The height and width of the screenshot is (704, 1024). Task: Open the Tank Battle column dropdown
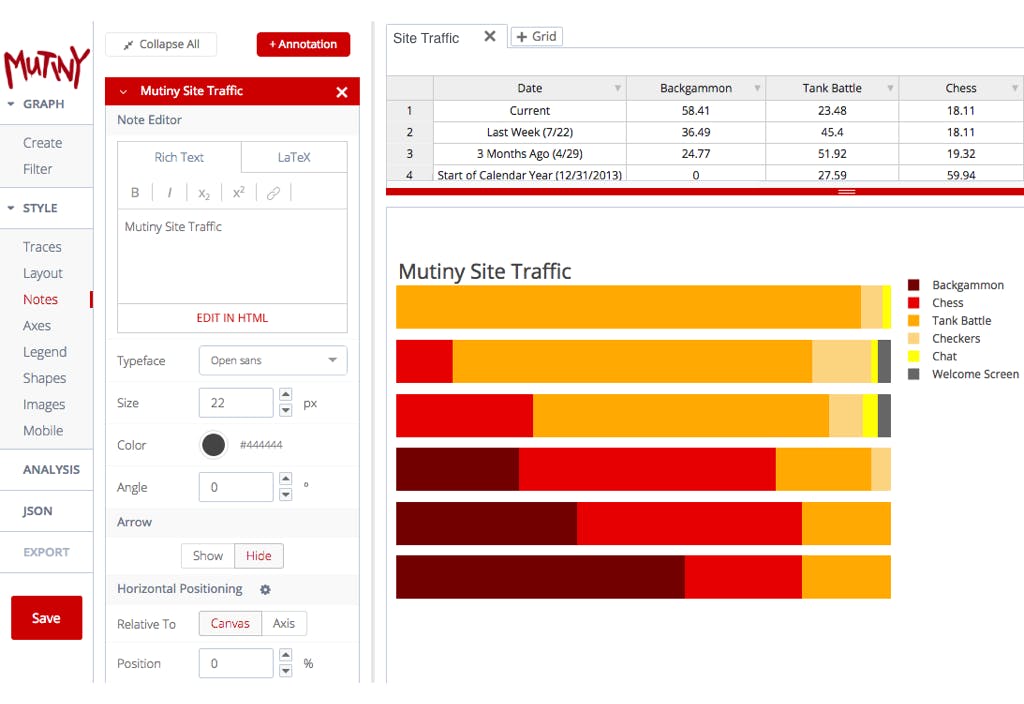(890, 88)
